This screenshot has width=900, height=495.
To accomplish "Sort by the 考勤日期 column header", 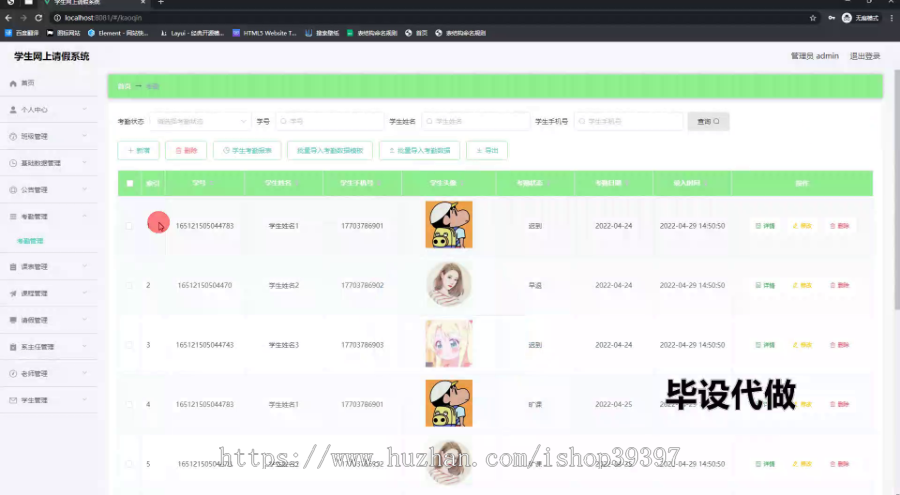I will coord(614,183).
